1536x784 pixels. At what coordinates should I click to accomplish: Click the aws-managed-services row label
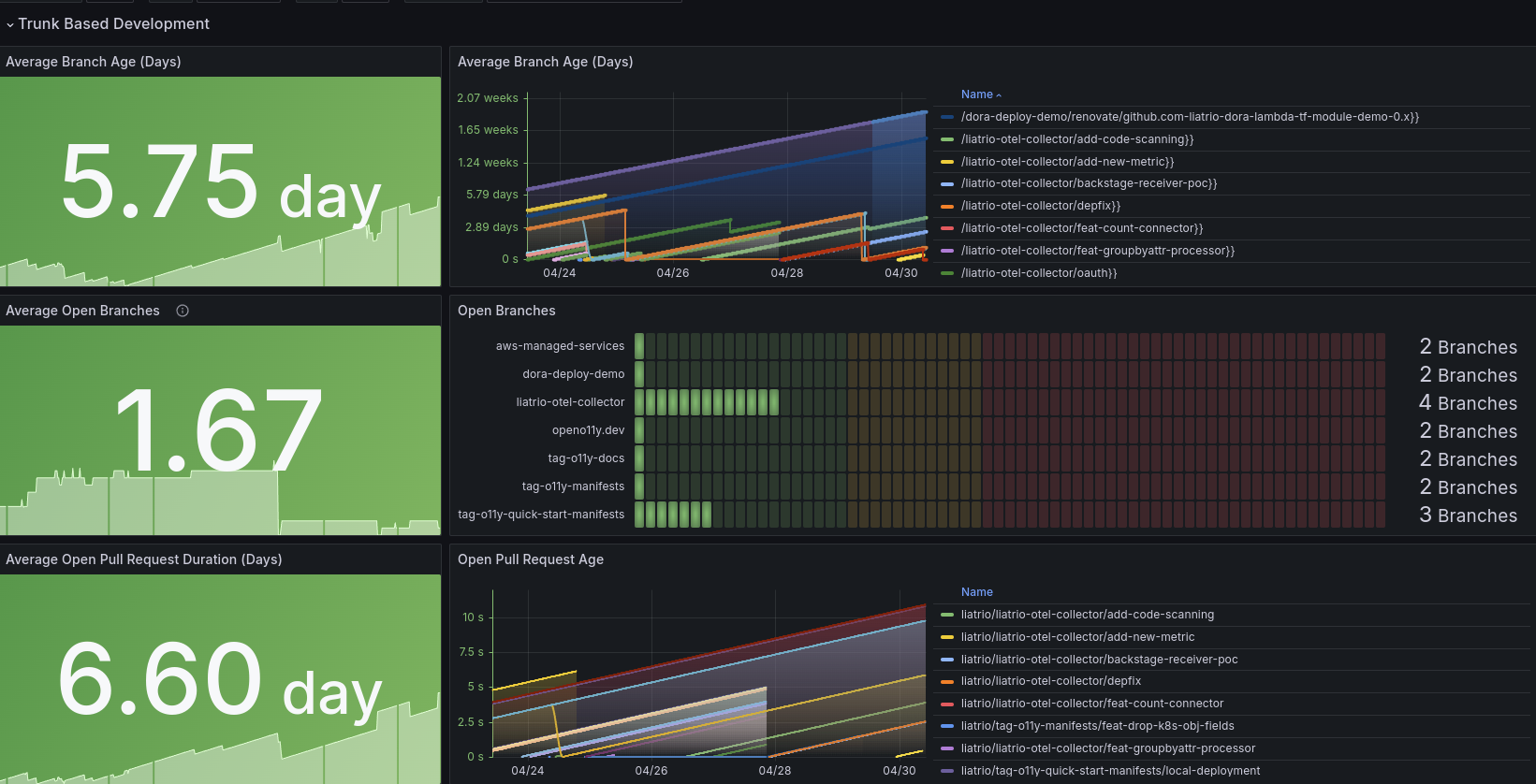point(560,346)
